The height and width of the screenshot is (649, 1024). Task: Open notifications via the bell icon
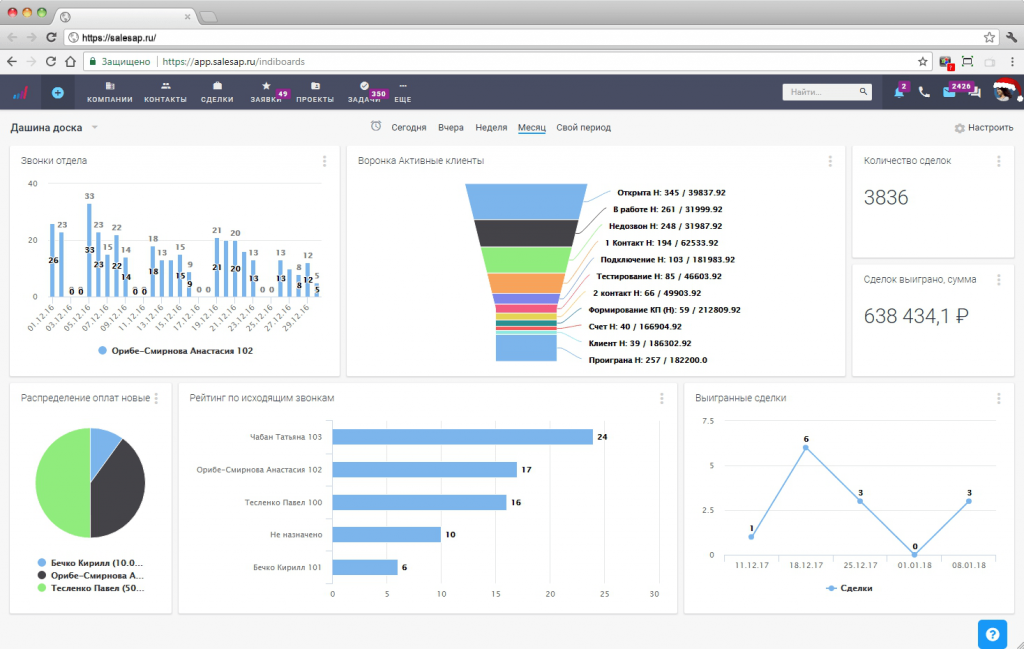897,91
